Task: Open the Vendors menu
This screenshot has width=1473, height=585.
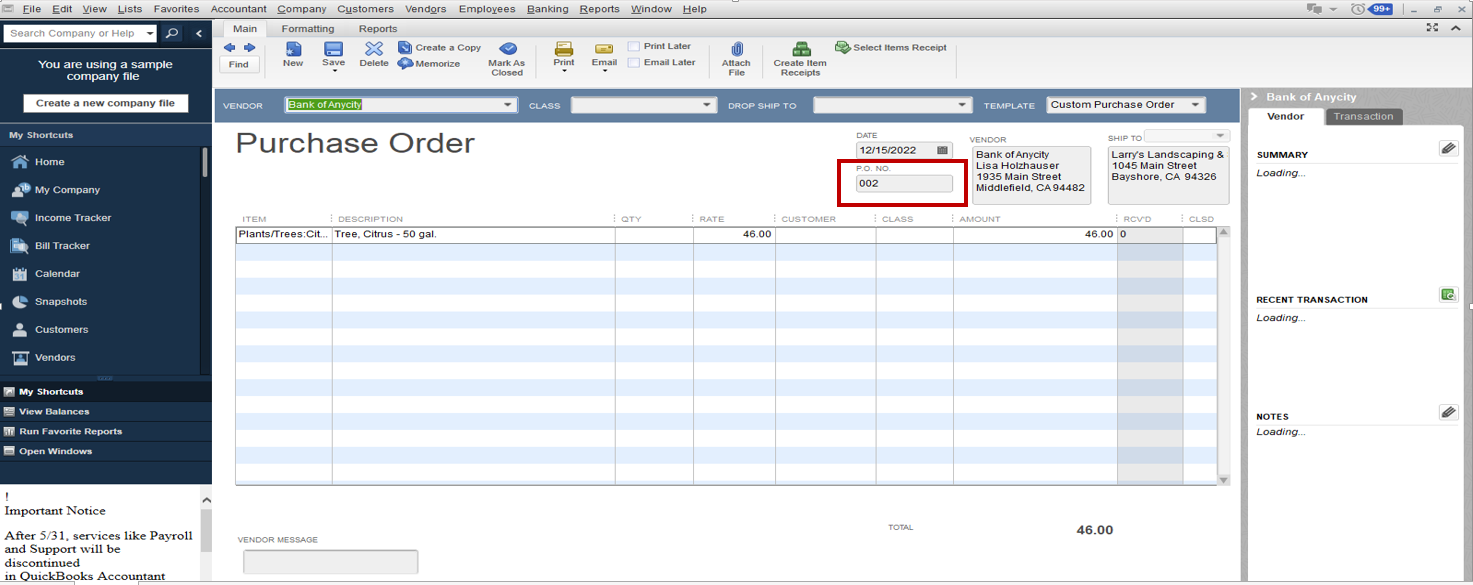Action: [425, 8]
